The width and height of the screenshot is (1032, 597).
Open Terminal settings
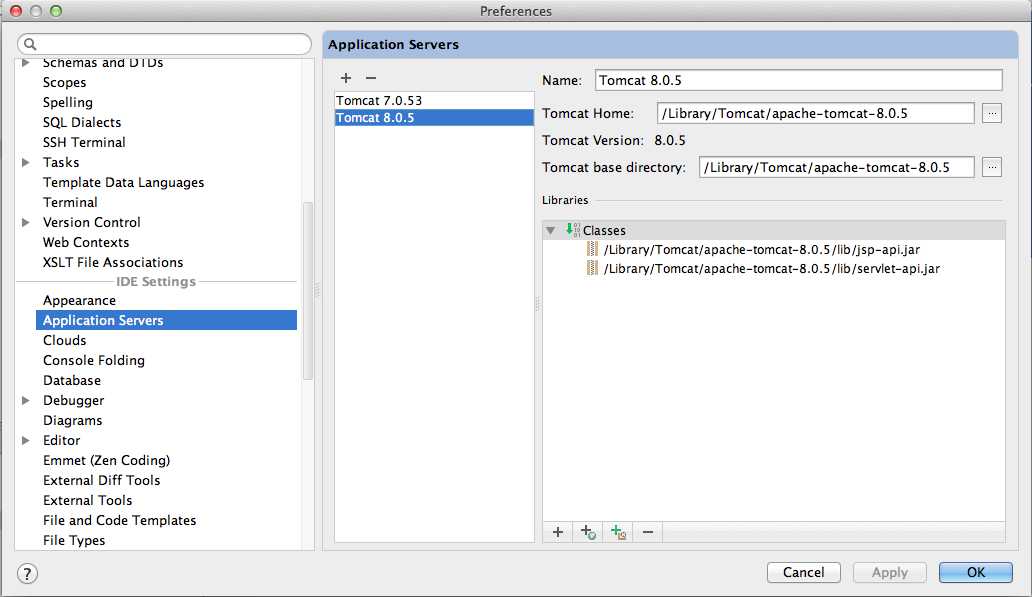pos(70,202)
